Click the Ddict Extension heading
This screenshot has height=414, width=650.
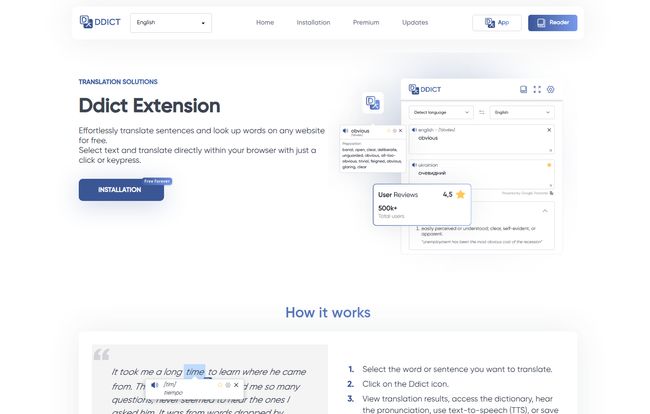[149, 106]
